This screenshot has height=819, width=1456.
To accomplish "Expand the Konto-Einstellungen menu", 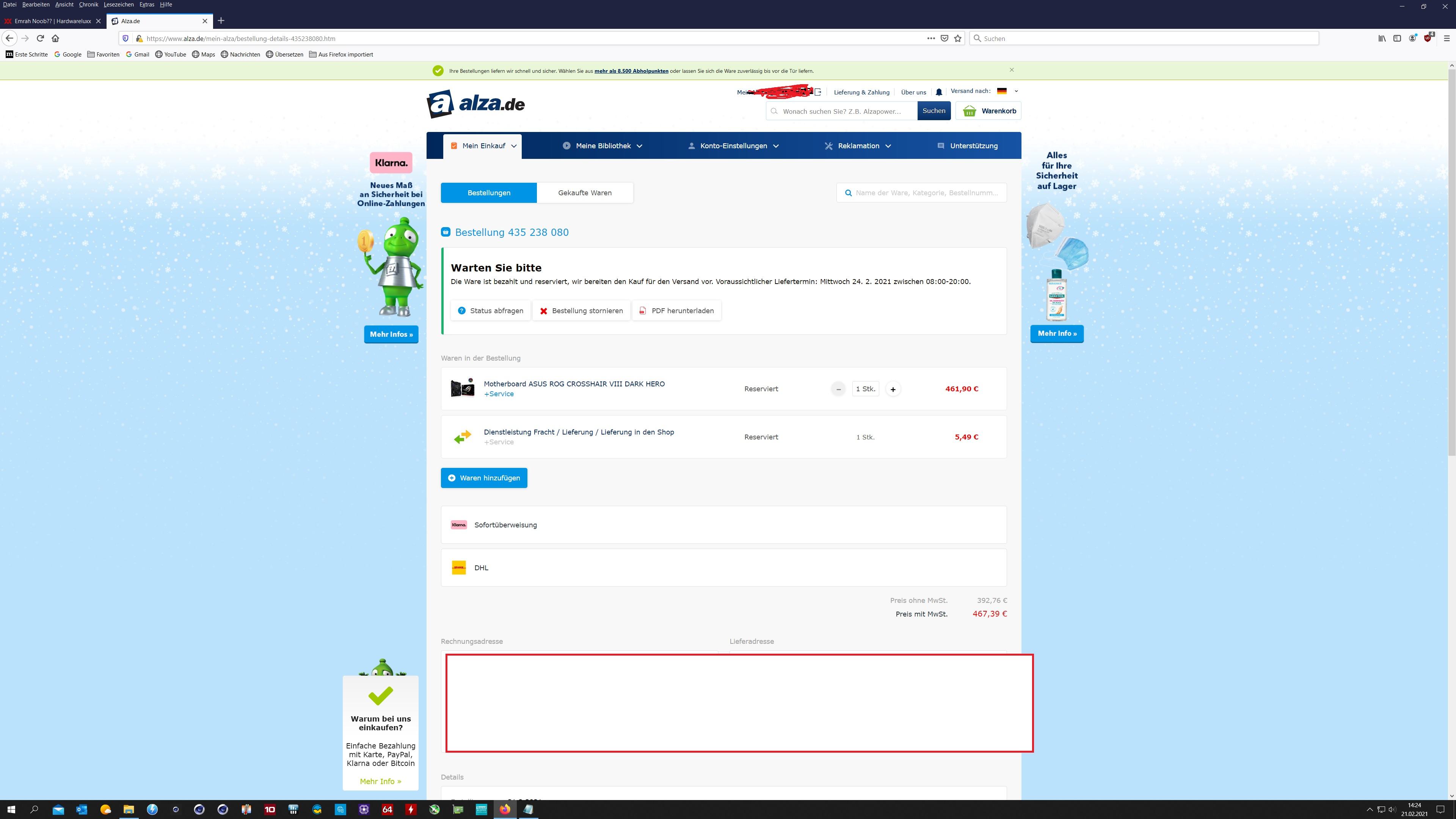I will [733, 146].
